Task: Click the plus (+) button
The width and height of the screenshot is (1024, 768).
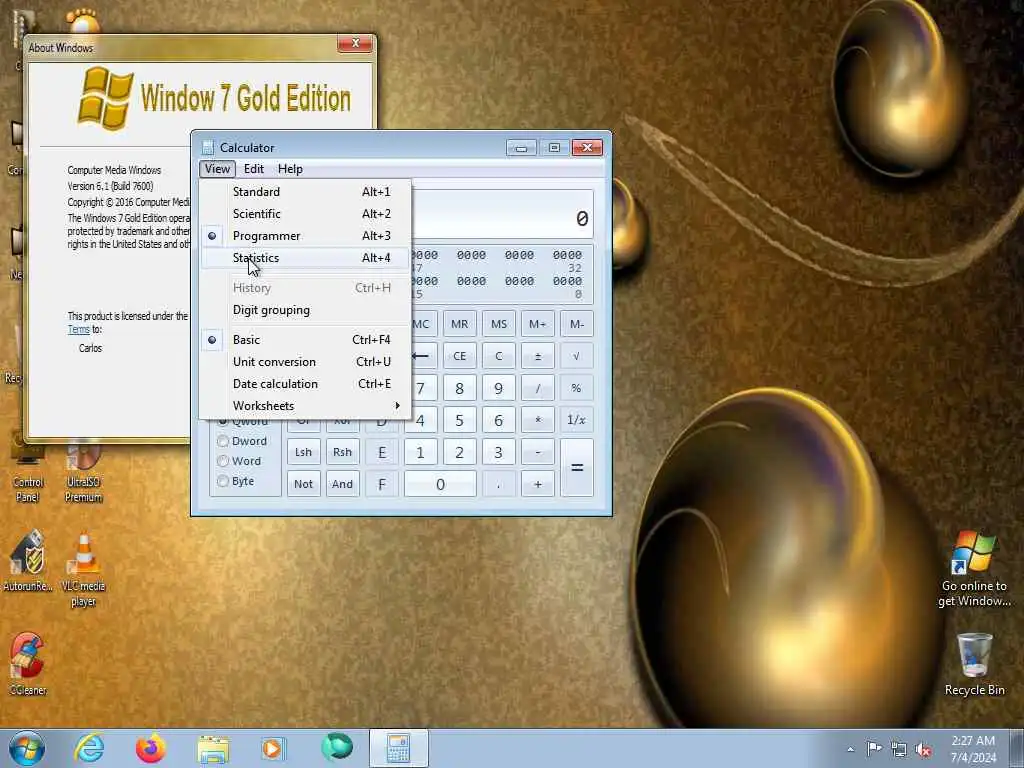Action: click(x=537, y=484)
